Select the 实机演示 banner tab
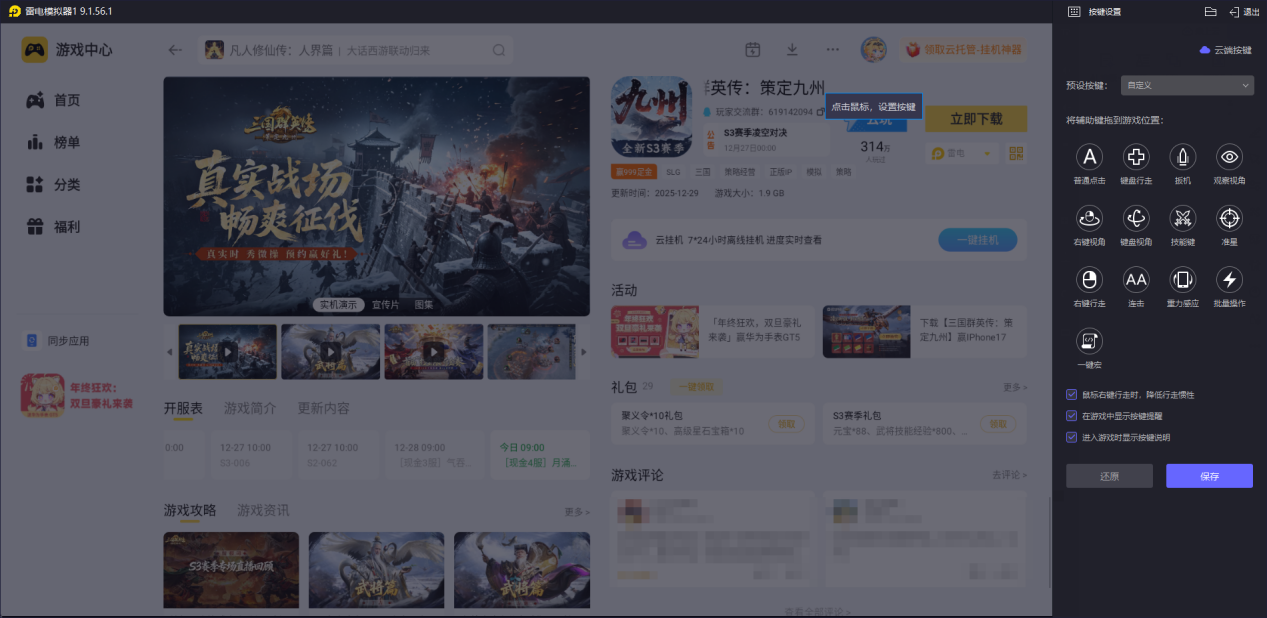 click(338, 304)
